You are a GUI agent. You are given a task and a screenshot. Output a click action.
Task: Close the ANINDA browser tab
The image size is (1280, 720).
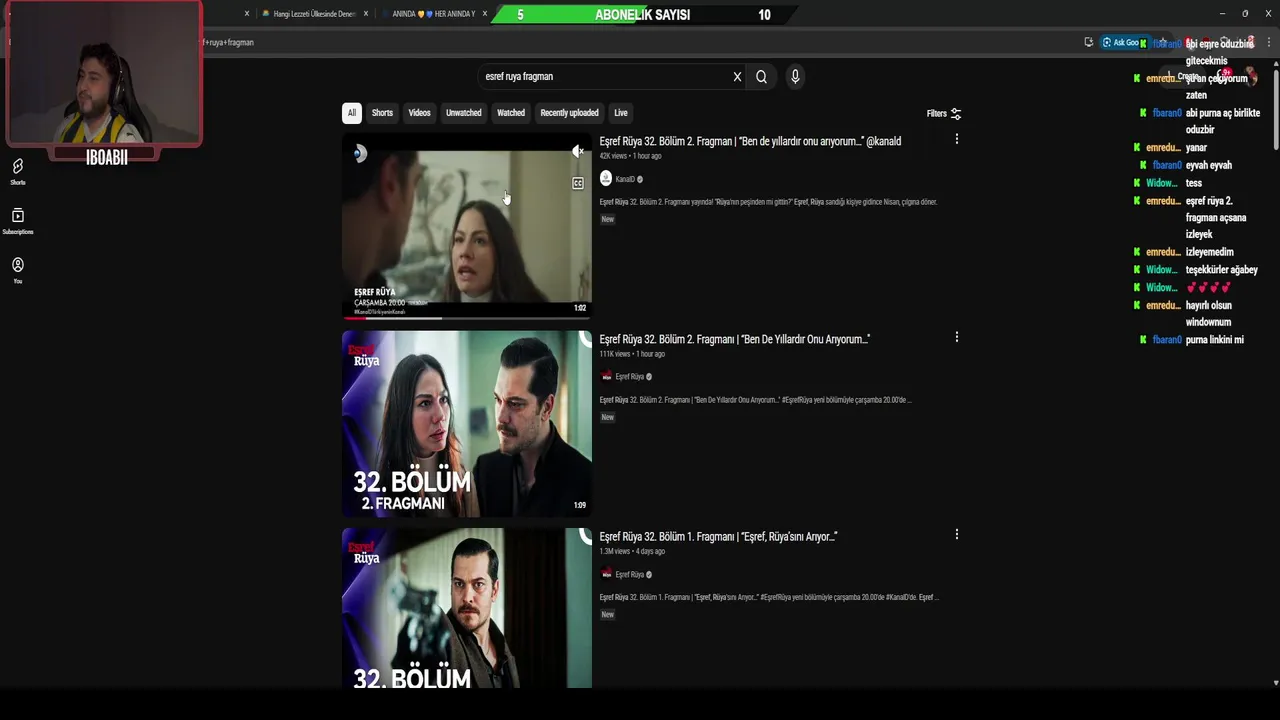pos(485,14)
